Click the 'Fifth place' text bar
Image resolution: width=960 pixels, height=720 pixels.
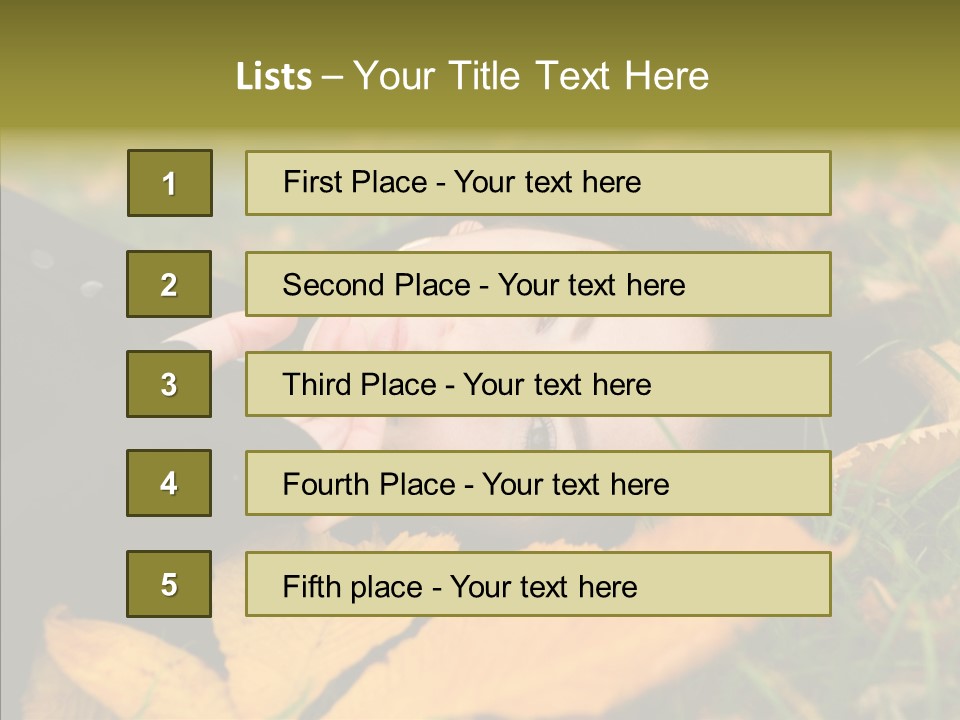tap(538, 584)
